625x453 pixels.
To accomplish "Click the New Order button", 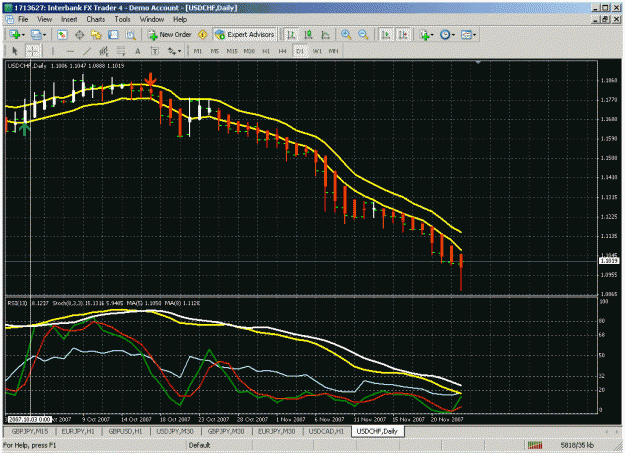I will (170, 35).
